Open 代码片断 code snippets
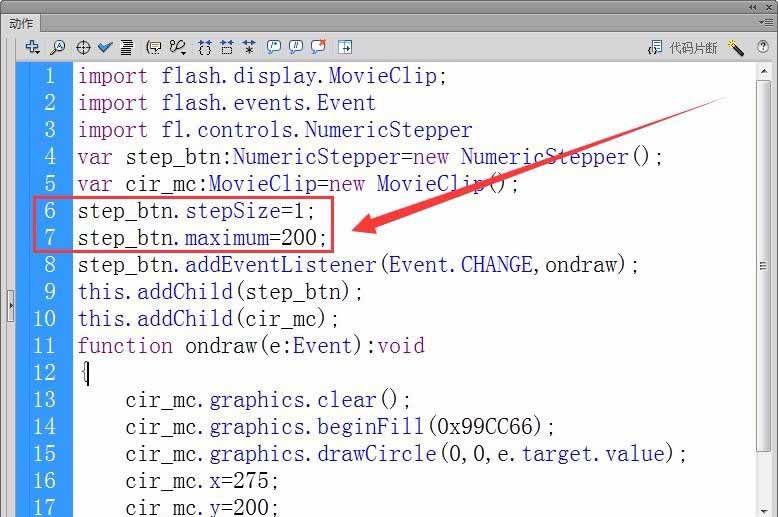 (x=683, y=48)
